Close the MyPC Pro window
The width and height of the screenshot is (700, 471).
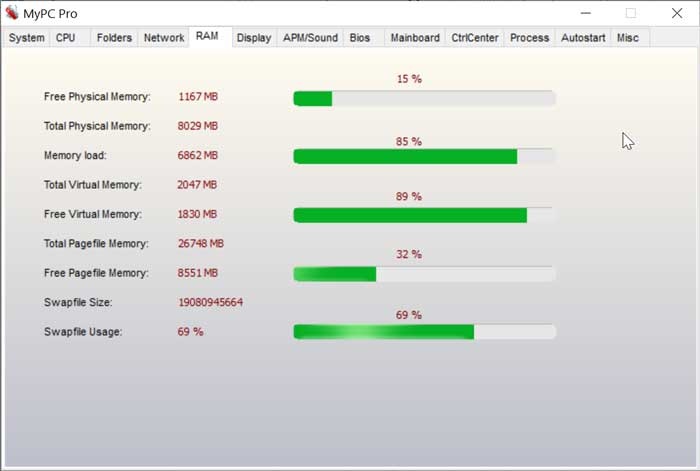click(677, 13)
